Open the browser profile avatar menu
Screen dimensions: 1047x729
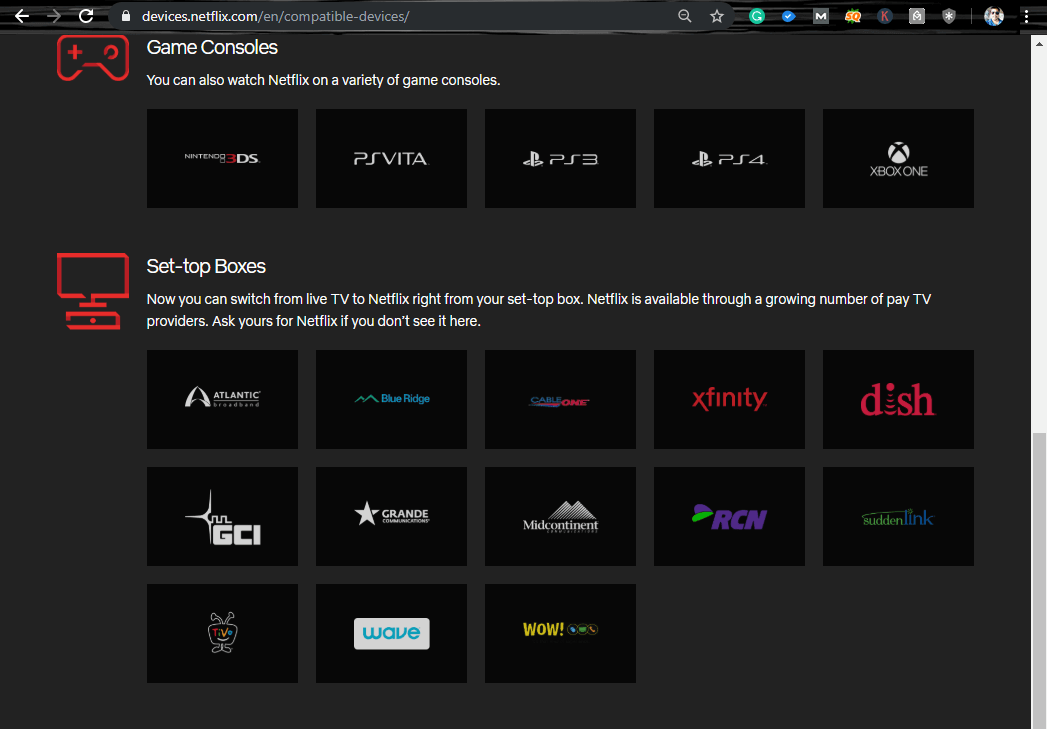pos(992,15)
